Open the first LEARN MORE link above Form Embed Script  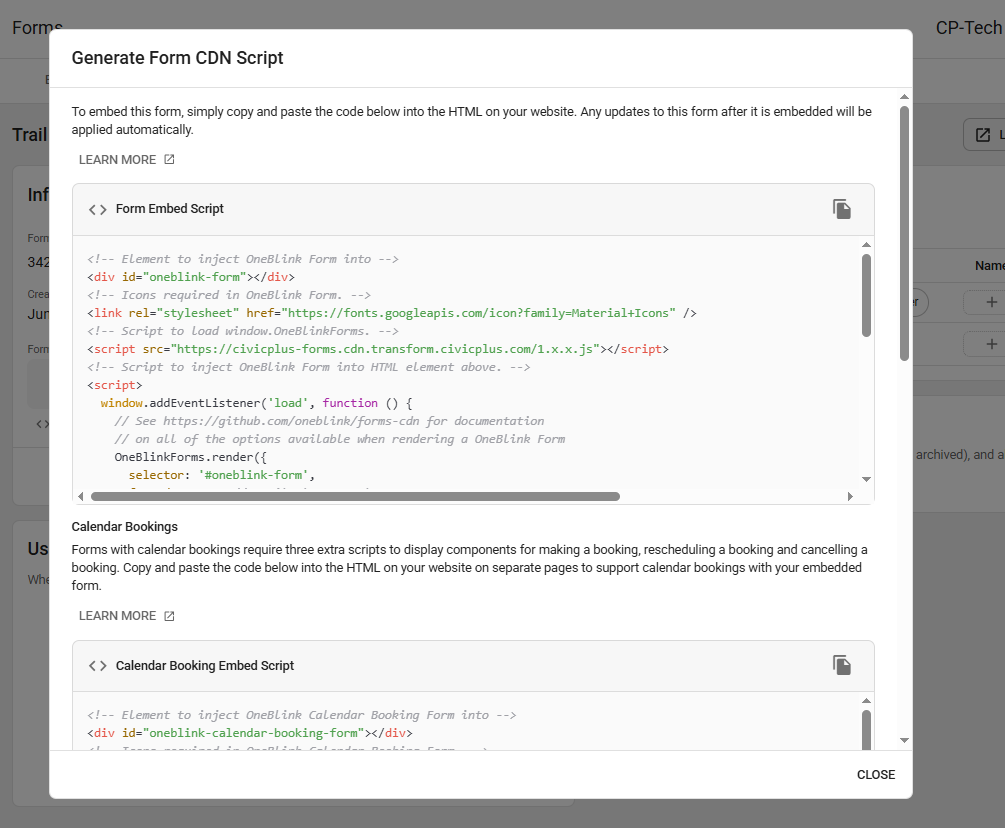click(x=126, y=160)
